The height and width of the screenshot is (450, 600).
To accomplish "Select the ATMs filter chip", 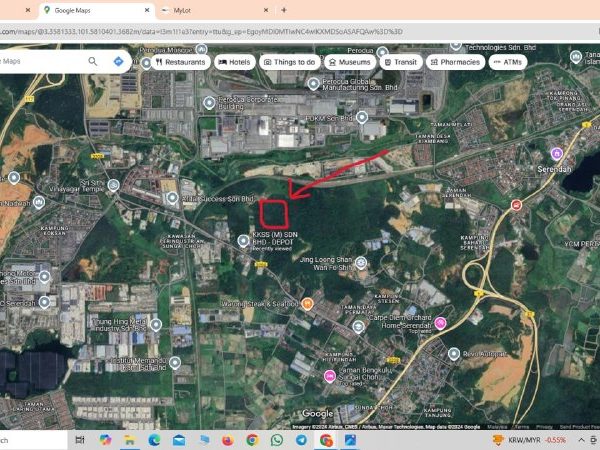I will [508, 62].
